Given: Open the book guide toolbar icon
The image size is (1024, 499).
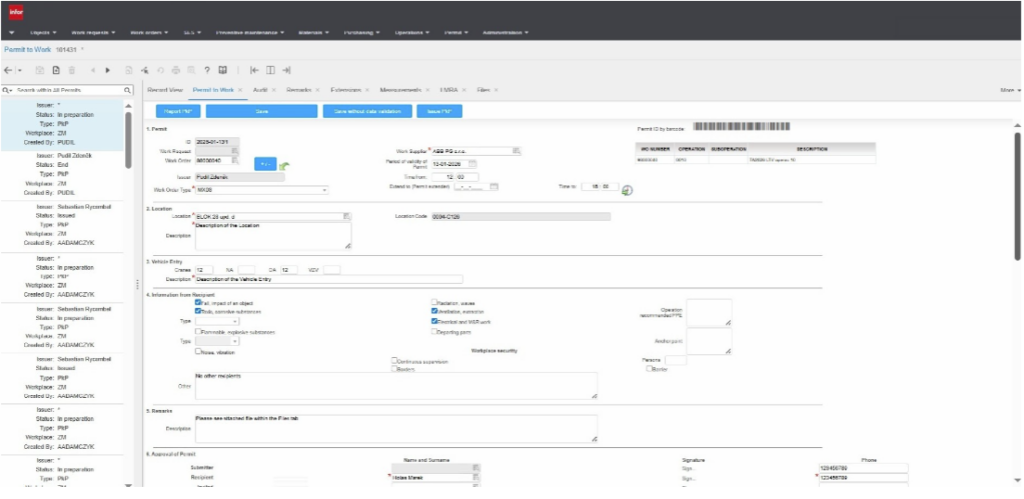Looking at the screenshot, I should [223, 70].
